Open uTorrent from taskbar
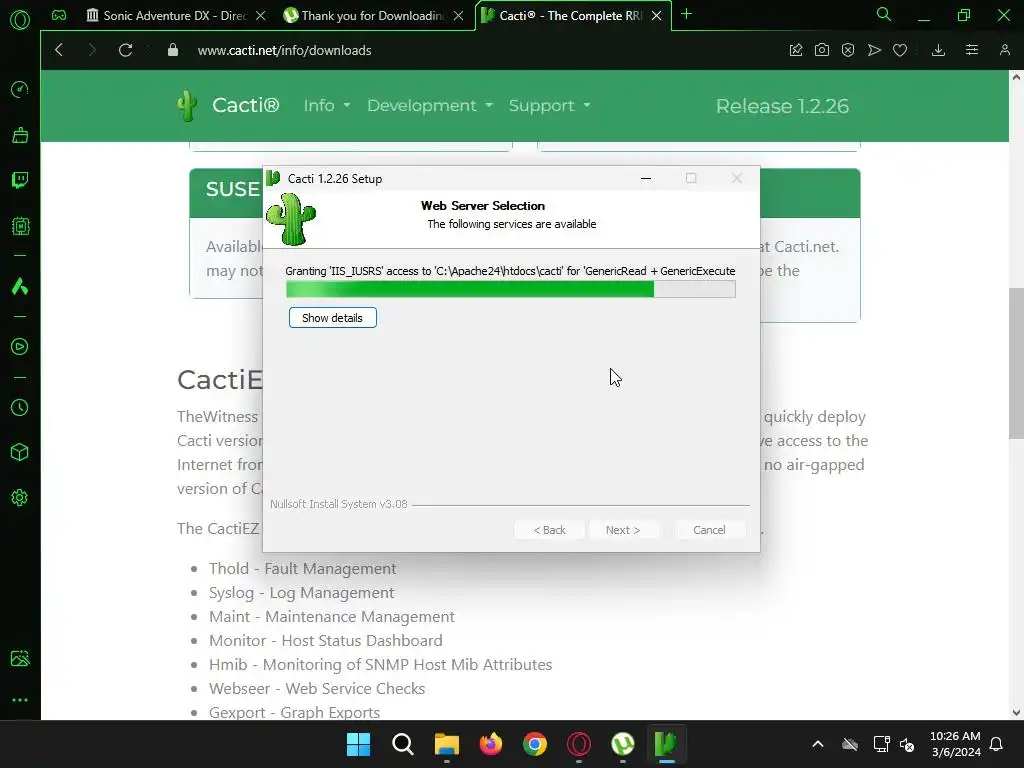The width and height of the screenshot is (1024, 768). tap(622, 744)
